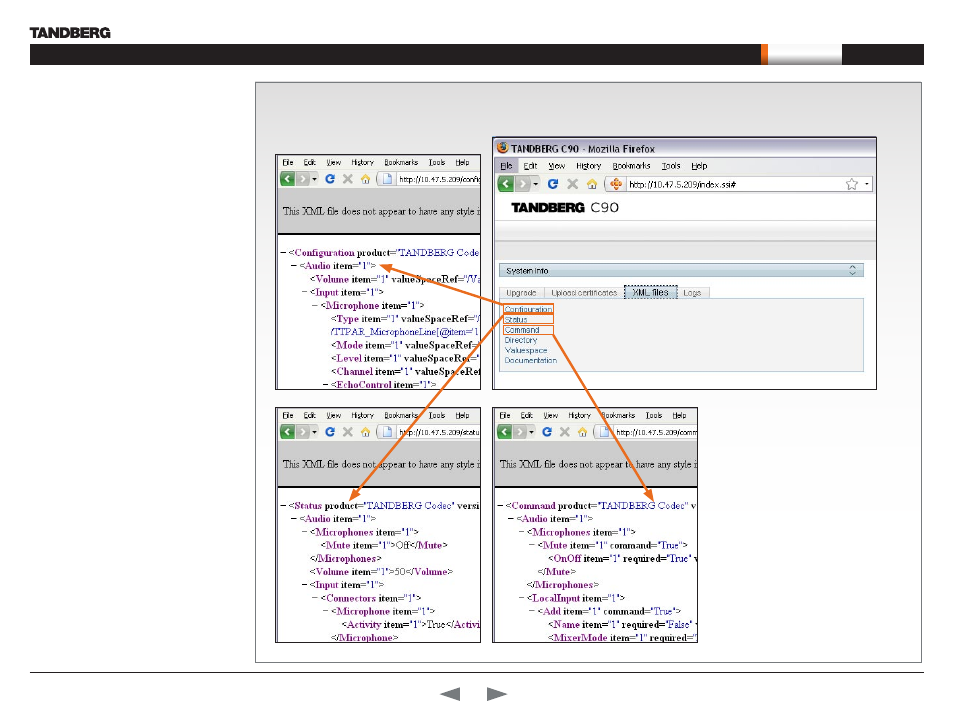Open Tools menu in Configuration XML window
This screenshot has height=717, width=954.
tap(437, 163)
